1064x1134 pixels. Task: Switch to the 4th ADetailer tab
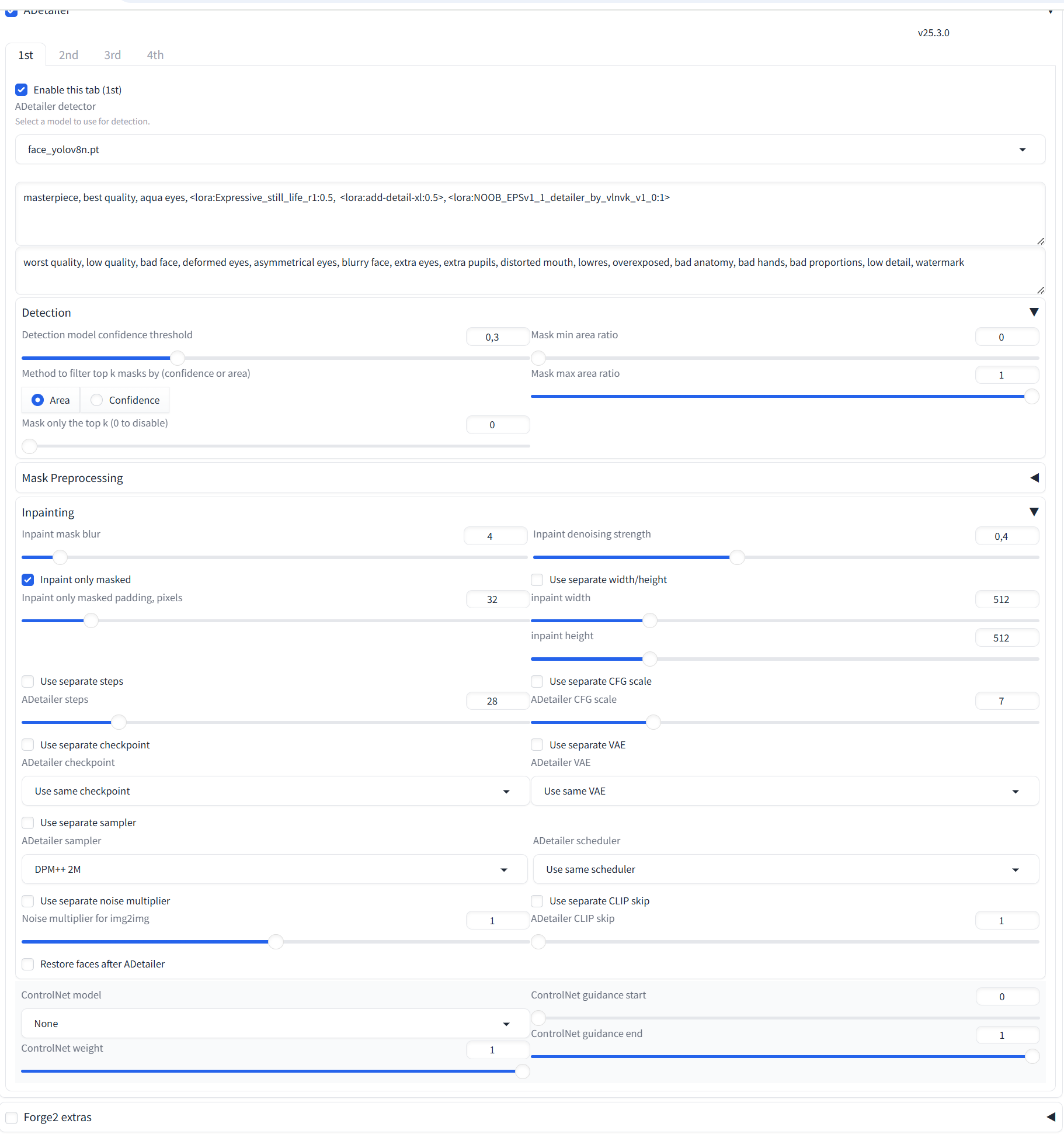tap(155, 55)
